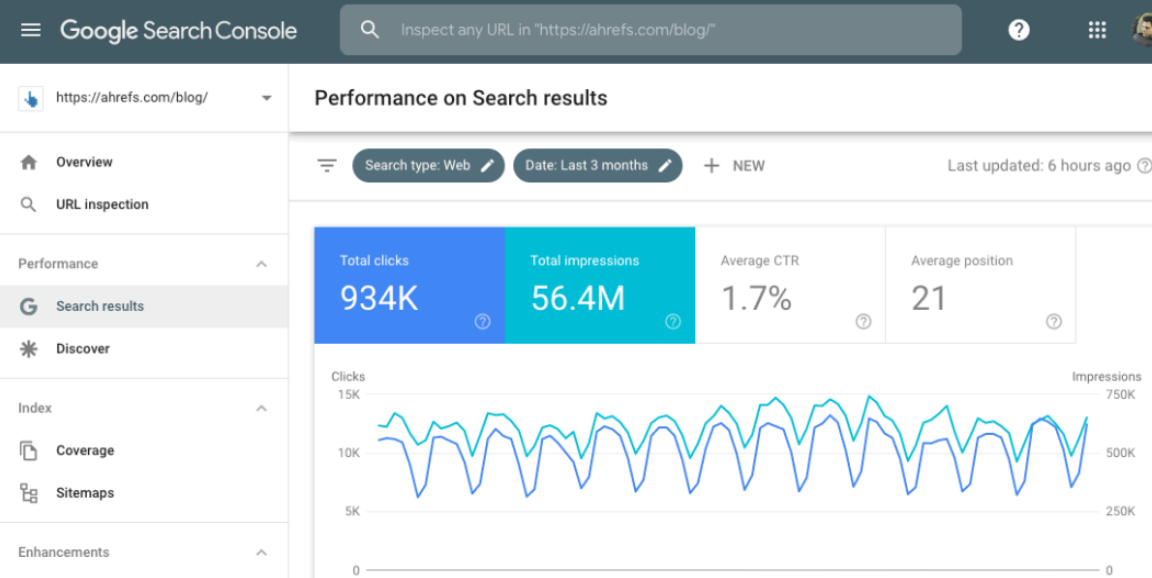Click the Help question mark icon

point(1018,30)
